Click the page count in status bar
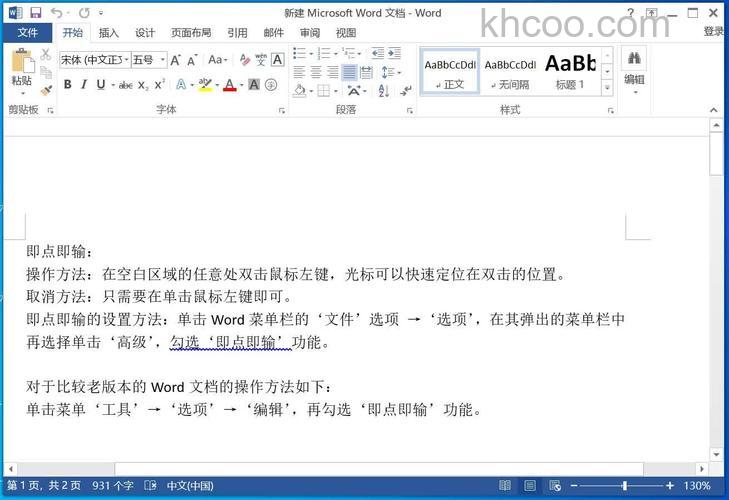This screenshot has width=729, height=500. click(44, 486)
